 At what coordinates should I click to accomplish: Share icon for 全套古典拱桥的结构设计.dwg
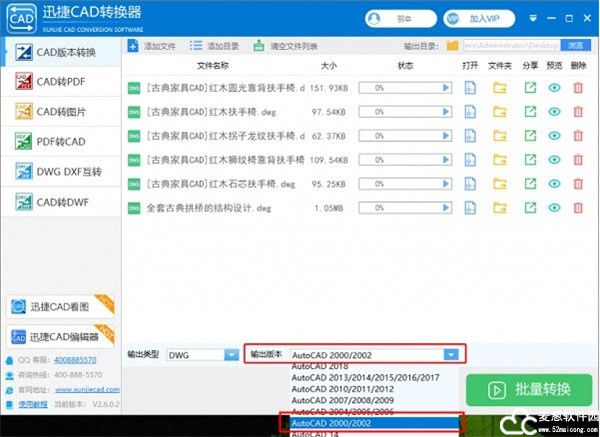tap(530, 208)
